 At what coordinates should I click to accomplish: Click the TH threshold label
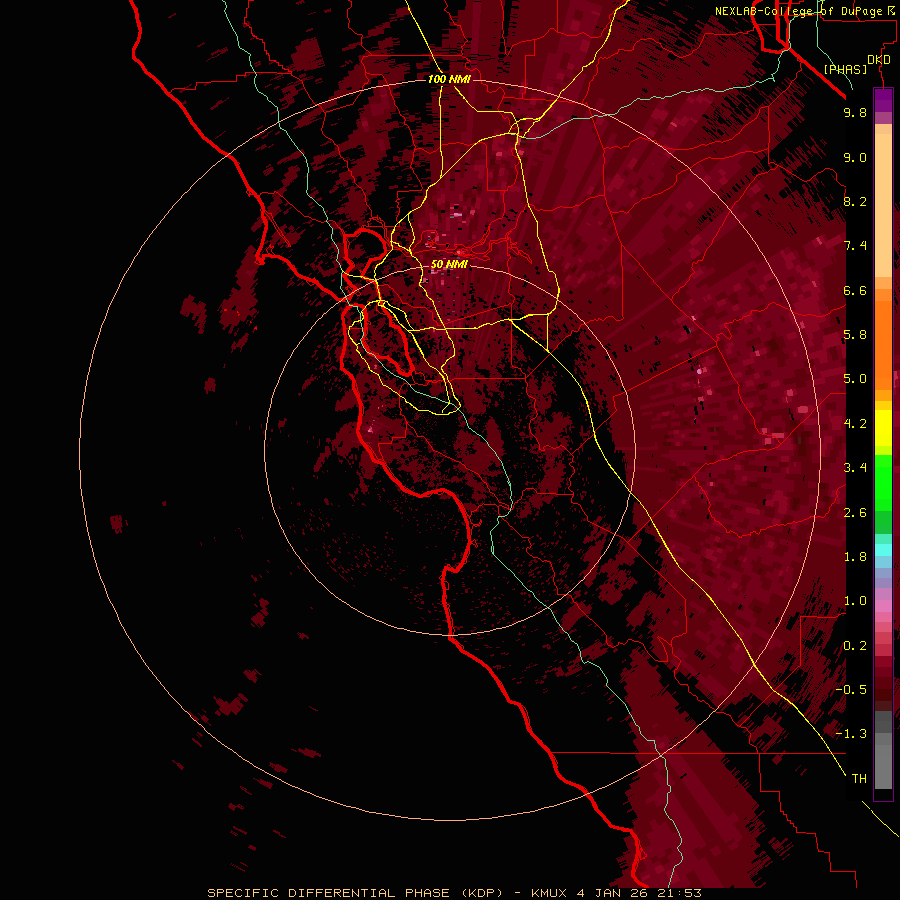(x=859, y=779)
